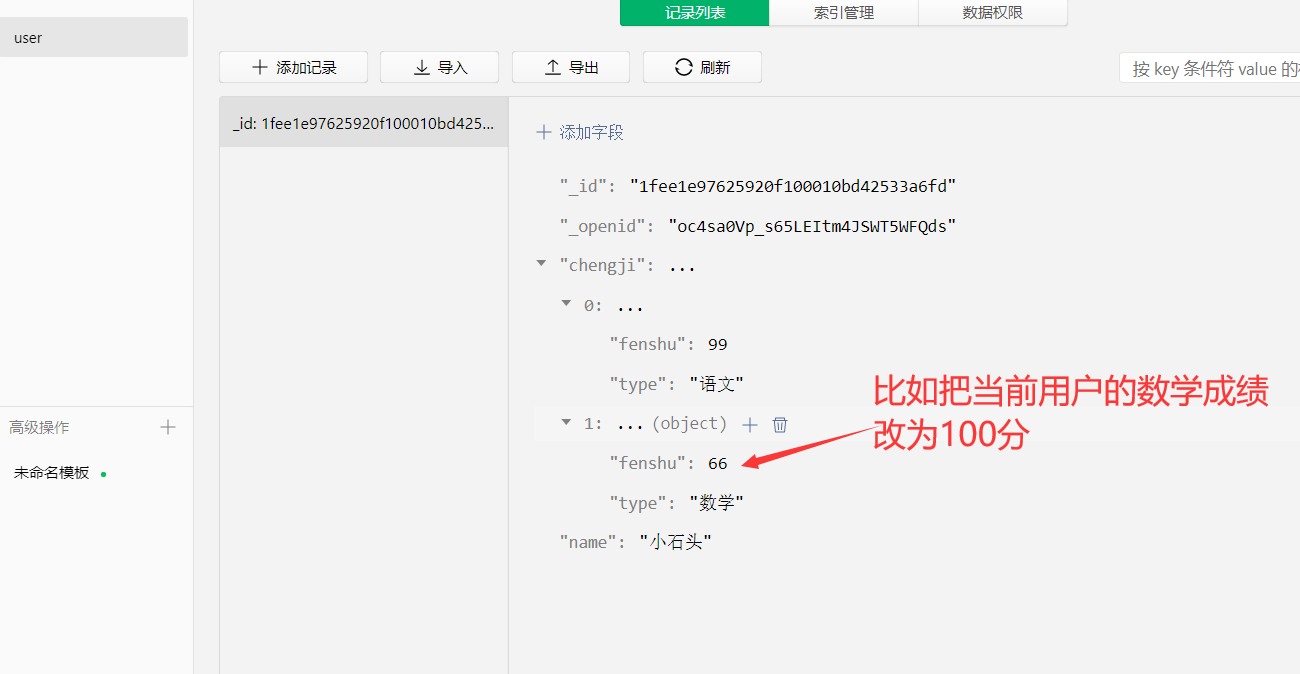Screen dimensions: 1300x674
Task: Click the 导出 upload-arrow icon
Action: 552,67
